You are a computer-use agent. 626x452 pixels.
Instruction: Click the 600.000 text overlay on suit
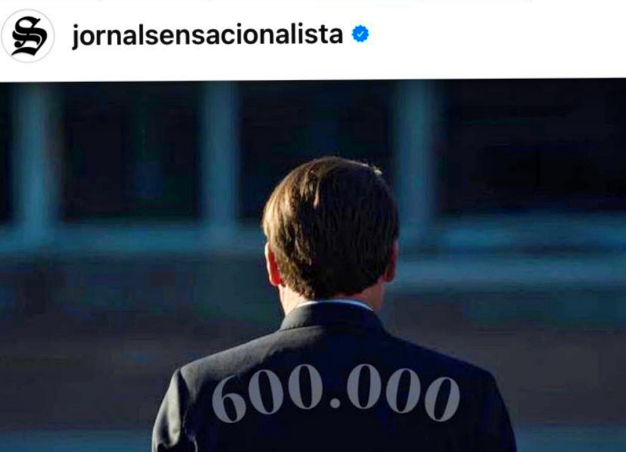(x=336, y=394)
